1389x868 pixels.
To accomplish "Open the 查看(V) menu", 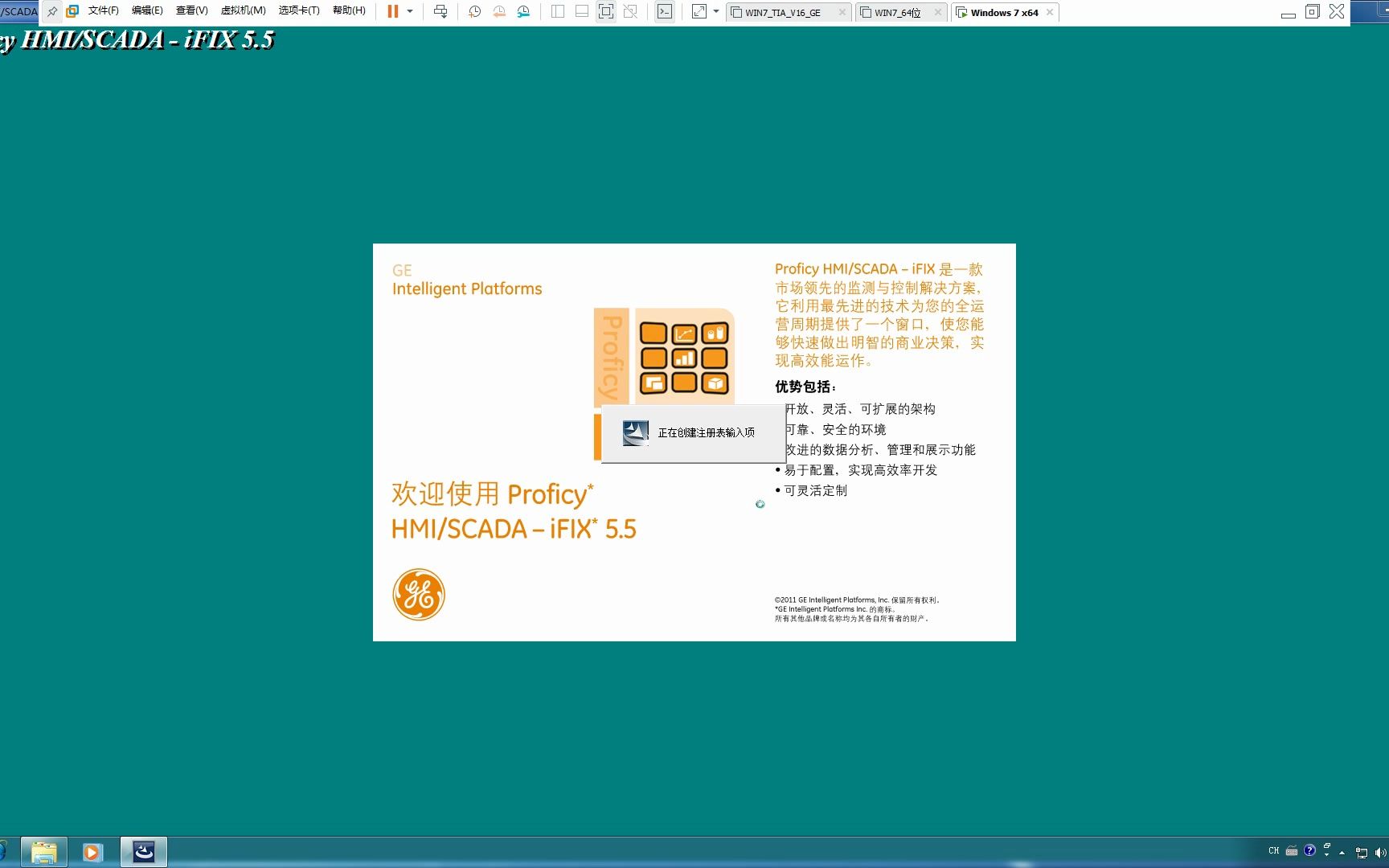I will tap(191, 10).
